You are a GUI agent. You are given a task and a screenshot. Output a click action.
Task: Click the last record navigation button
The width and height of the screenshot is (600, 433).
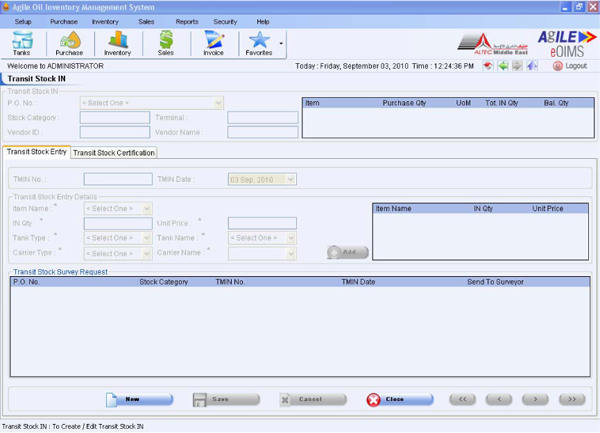point(571,399)
